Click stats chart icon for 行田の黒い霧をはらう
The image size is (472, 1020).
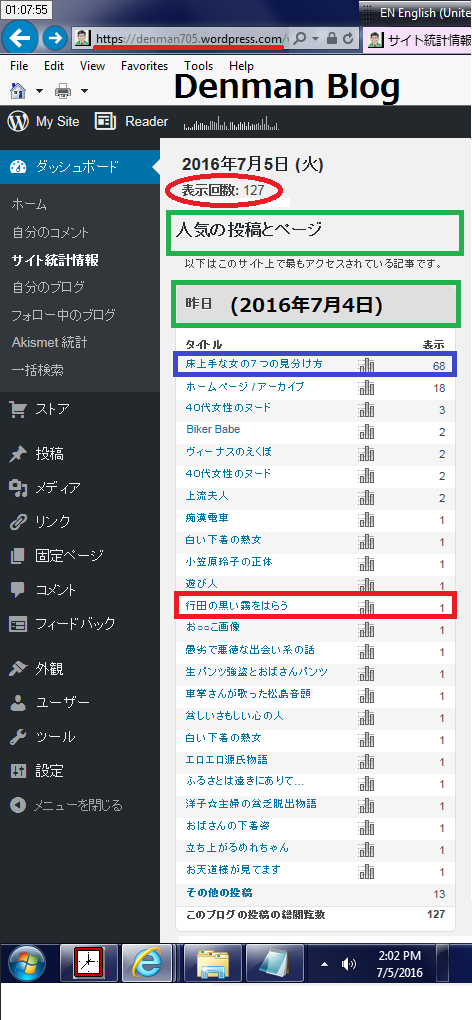click(367, 606)
